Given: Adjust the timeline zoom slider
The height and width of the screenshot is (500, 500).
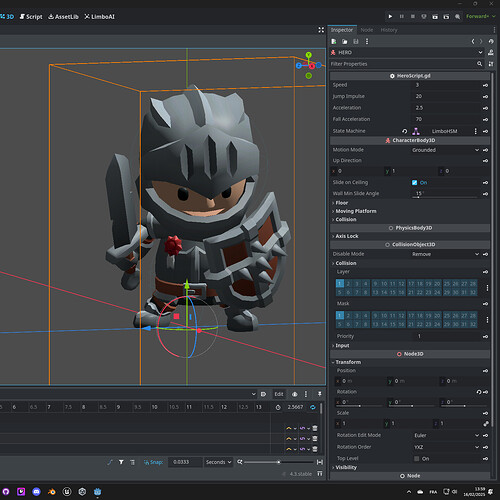Looking at the screenshot, I should (279, 462).
